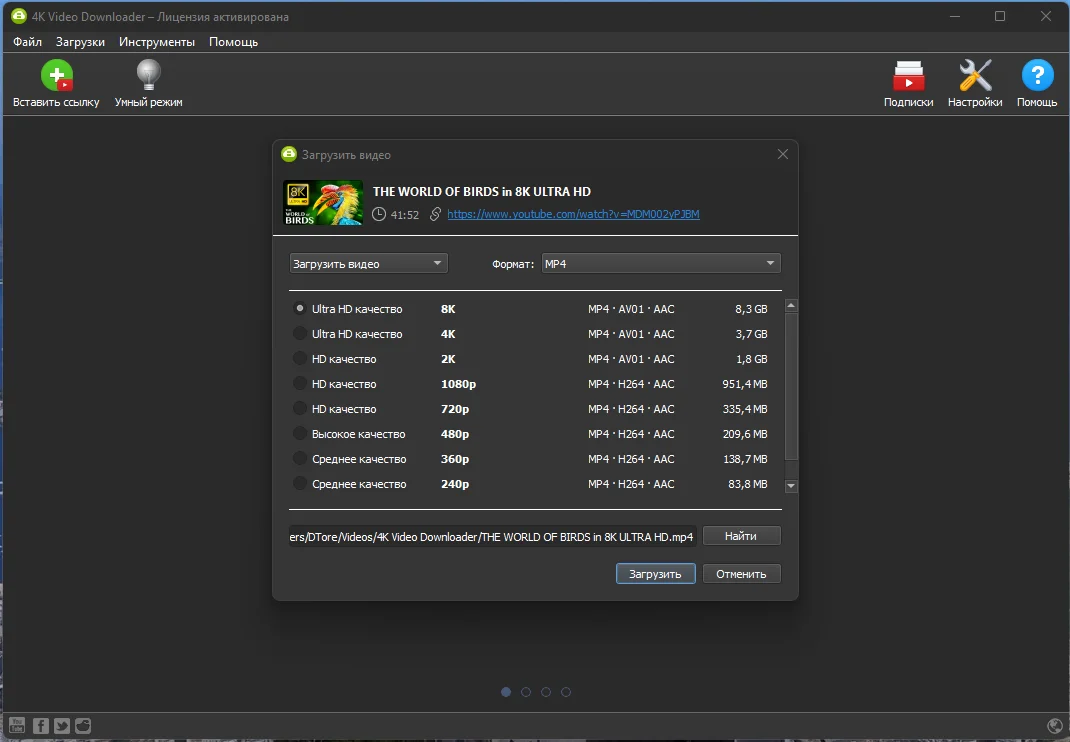Click the 951,4 MB file size text
The height and width of the screenshot is (742, 1070).
[x=744, y=384]
